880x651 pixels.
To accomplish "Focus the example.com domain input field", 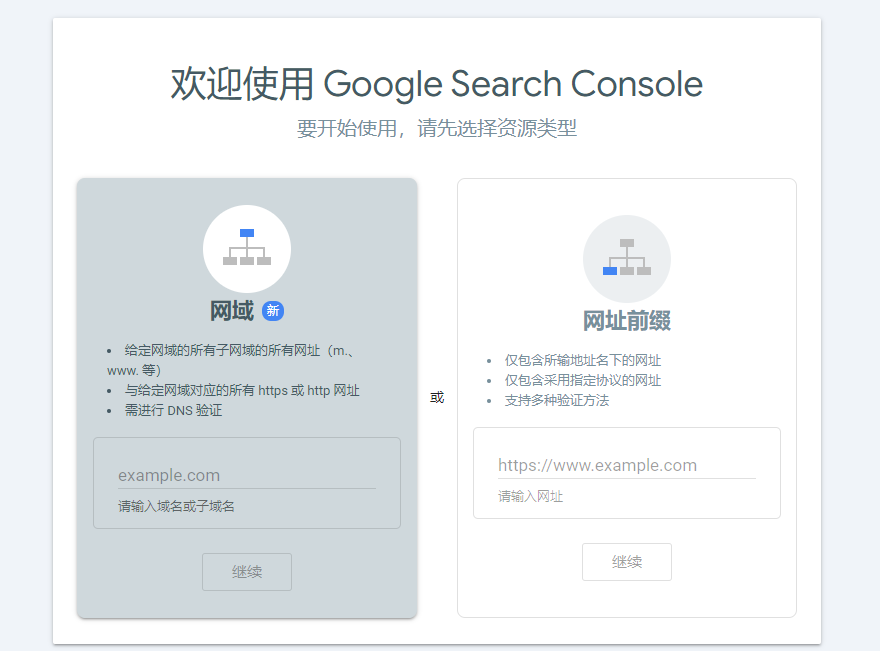I will pyautogui.click(x=247, y=475).
